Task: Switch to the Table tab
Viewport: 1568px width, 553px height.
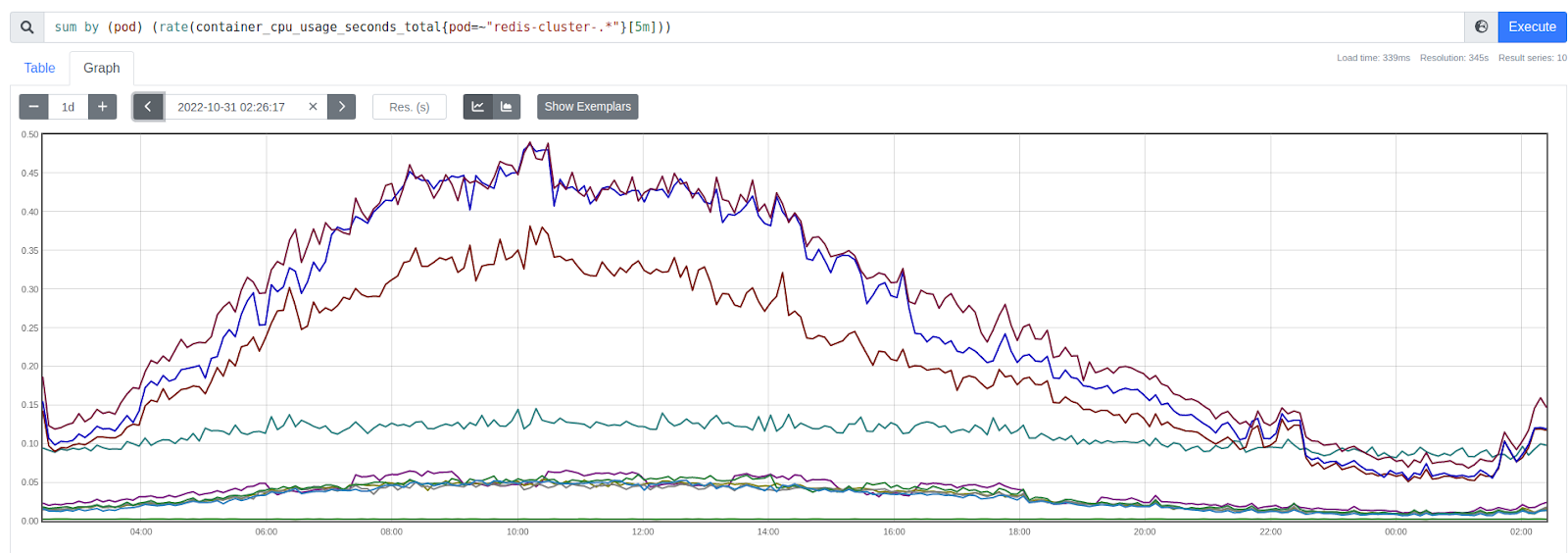Action: [39, 68]
